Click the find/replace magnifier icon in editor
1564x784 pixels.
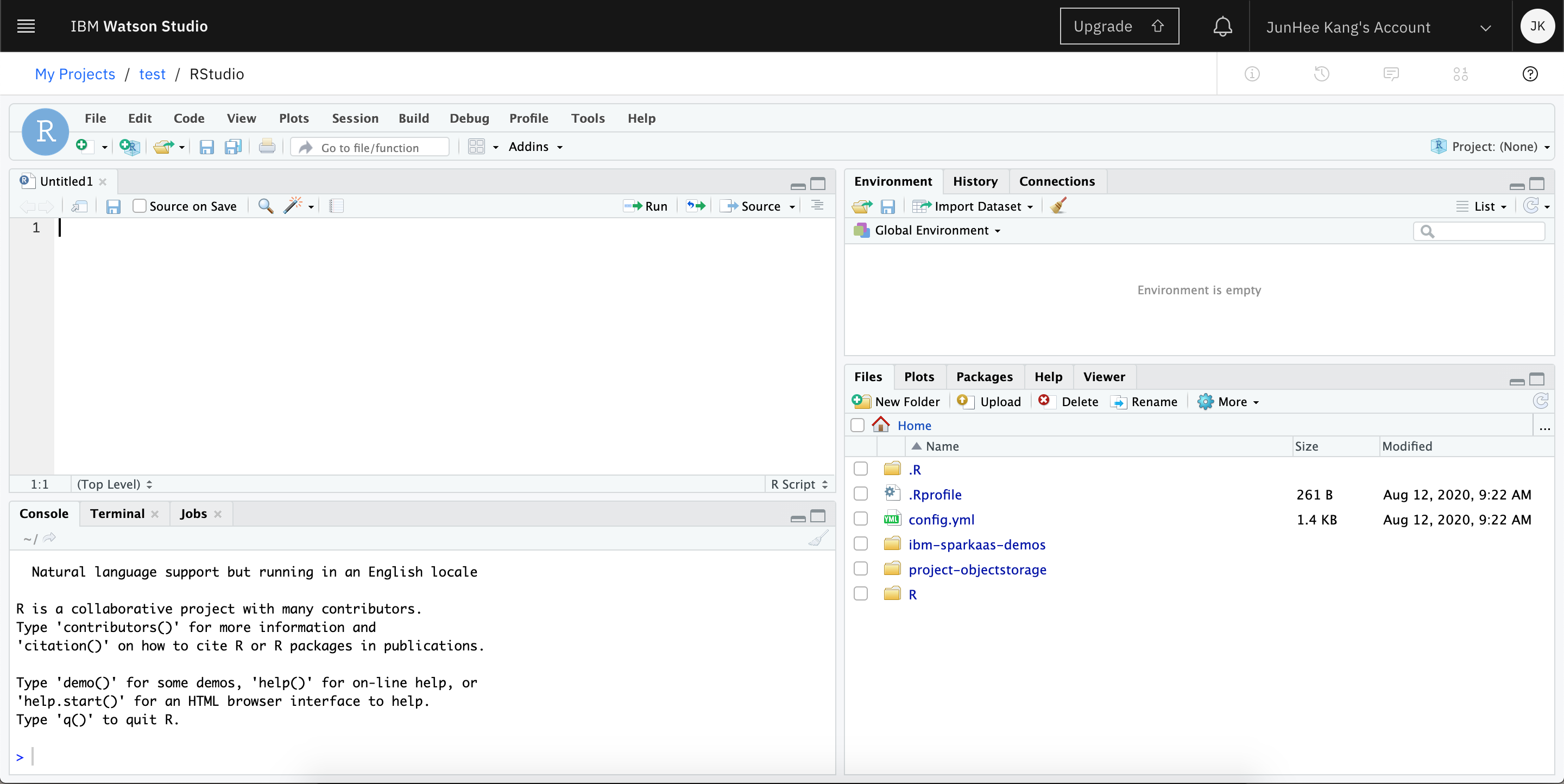click(x=266, y=206)
